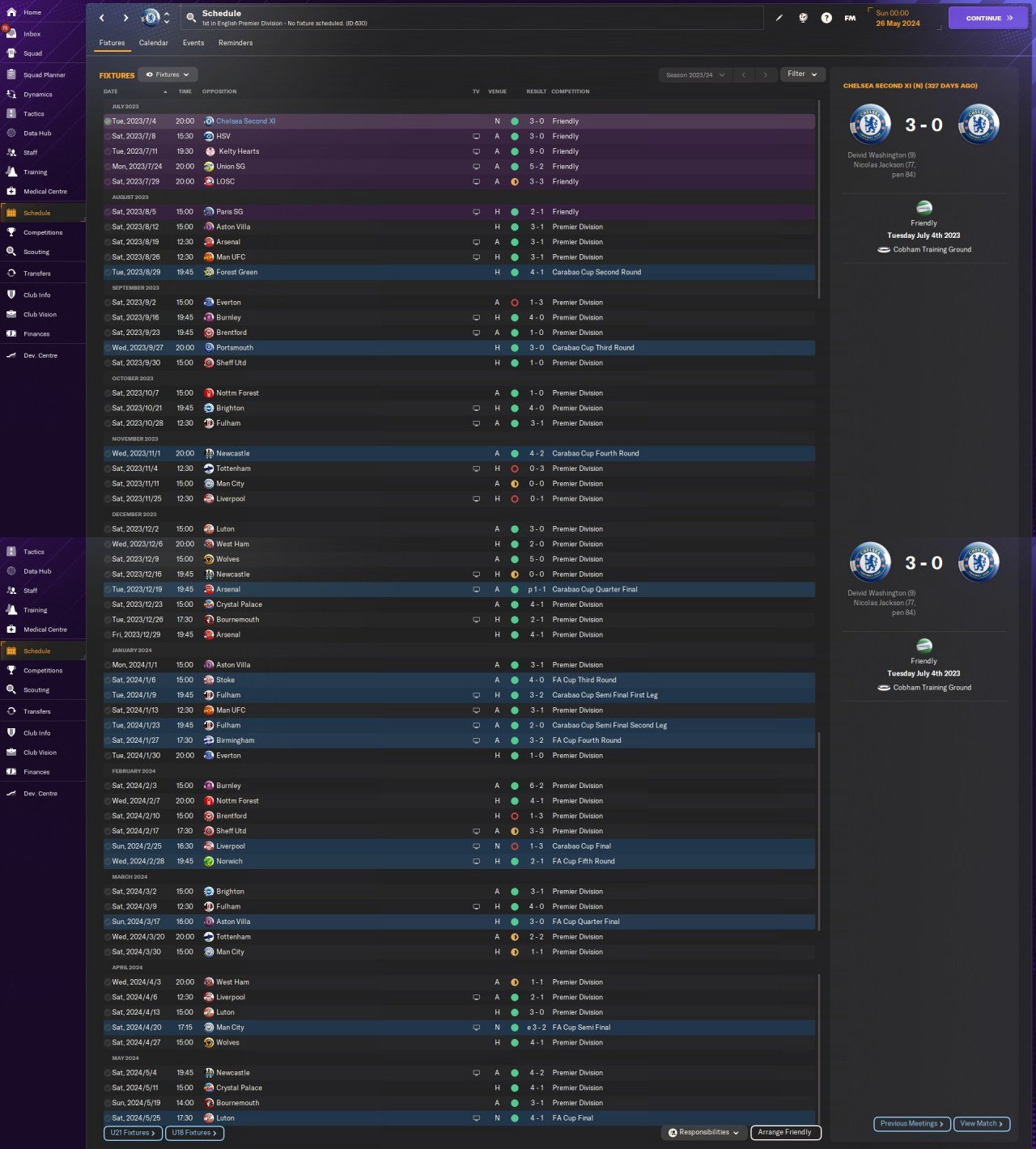Click the HSV club badge
1036x1149 pixels.
(209, 136)
